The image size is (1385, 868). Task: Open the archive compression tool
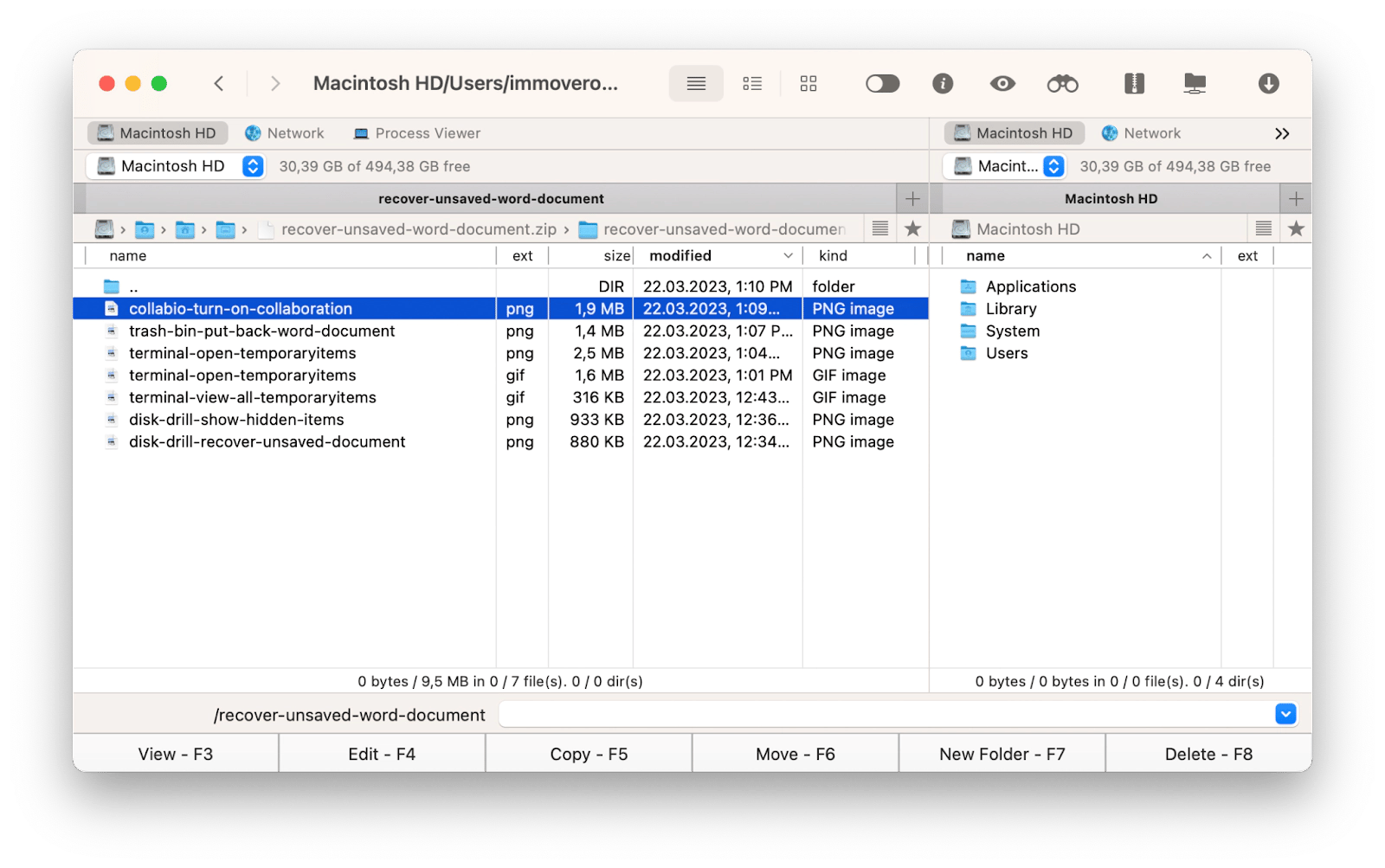click(x=1134, y=83)
